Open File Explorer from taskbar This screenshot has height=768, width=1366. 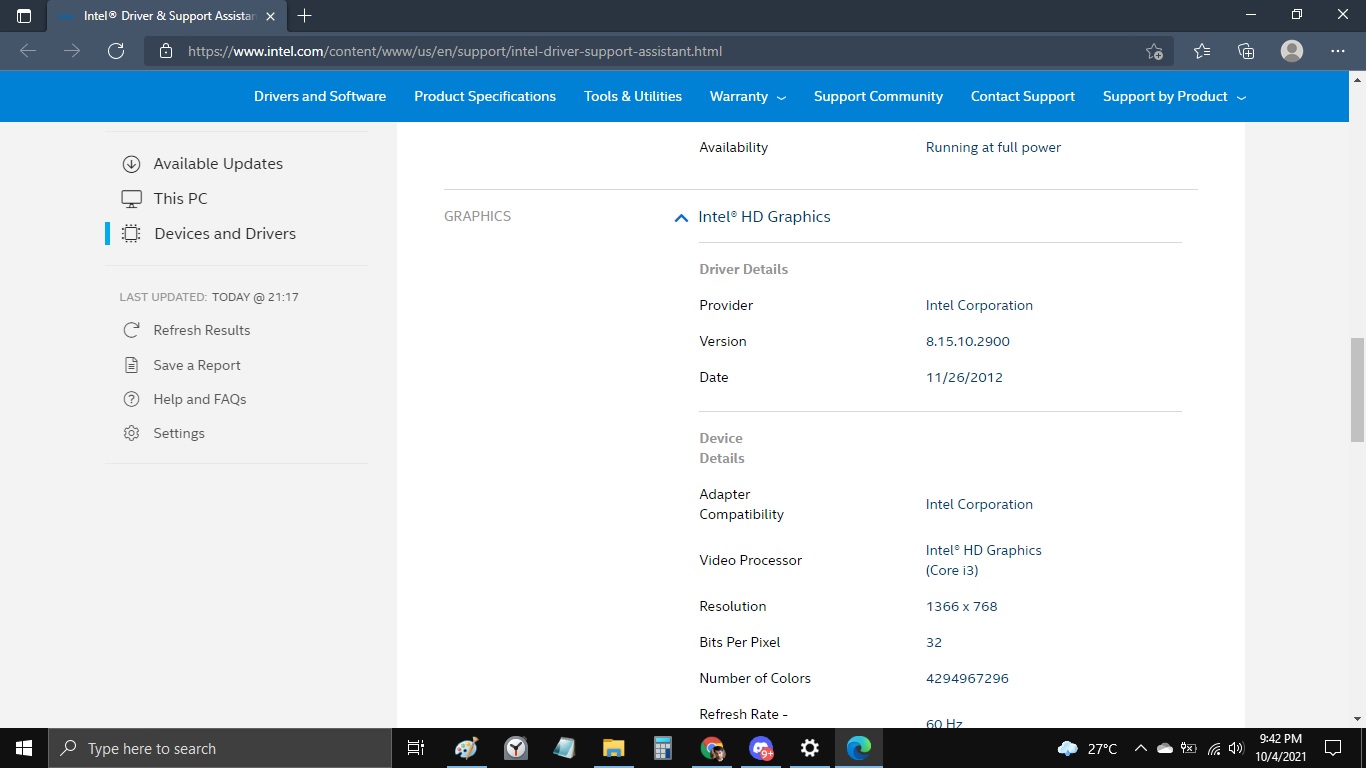coord(614,748)
